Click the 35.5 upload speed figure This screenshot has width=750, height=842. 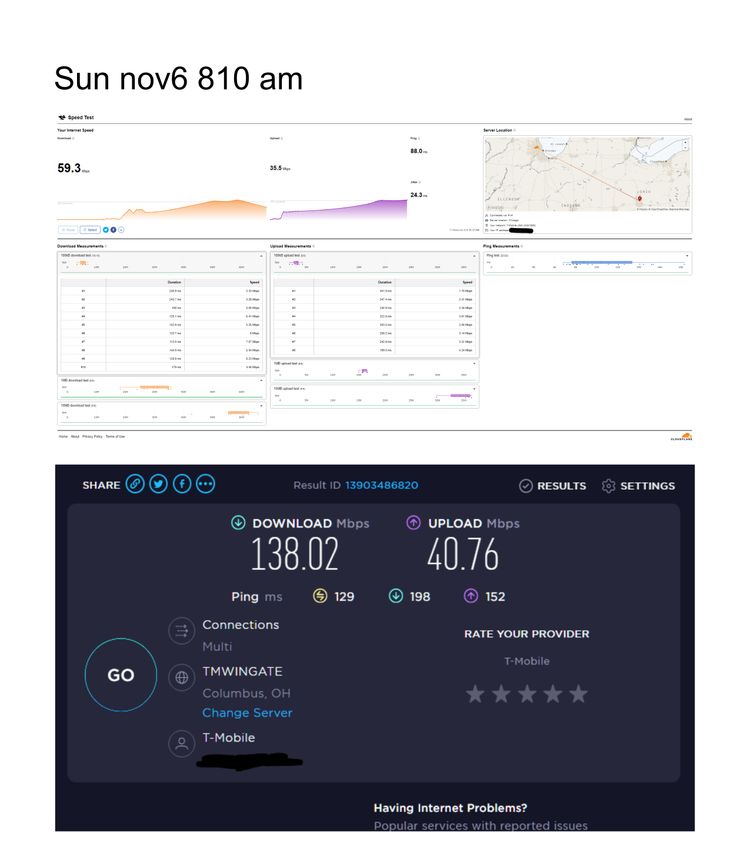point(276,168)
